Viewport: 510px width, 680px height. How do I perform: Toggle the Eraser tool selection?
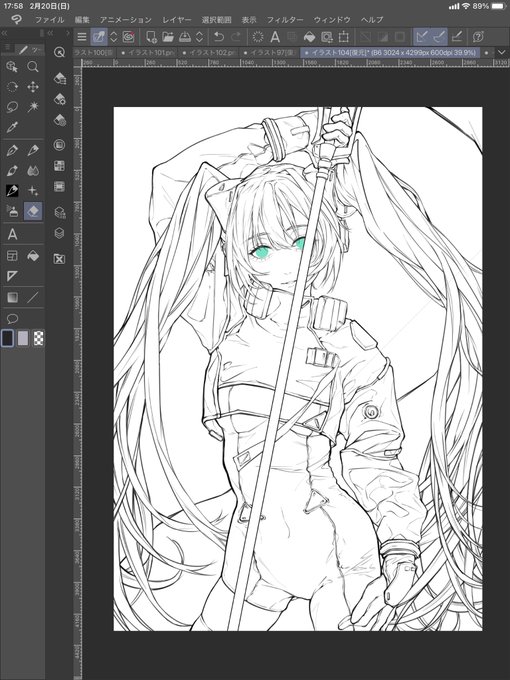click(33, 211)
